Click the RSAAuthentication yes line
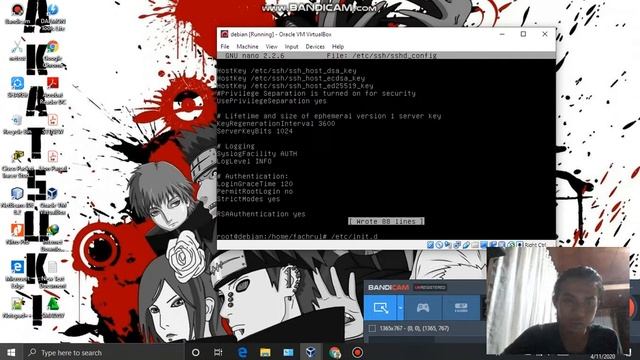The width and height of the screenshot is (640, 360). point(261,214)
